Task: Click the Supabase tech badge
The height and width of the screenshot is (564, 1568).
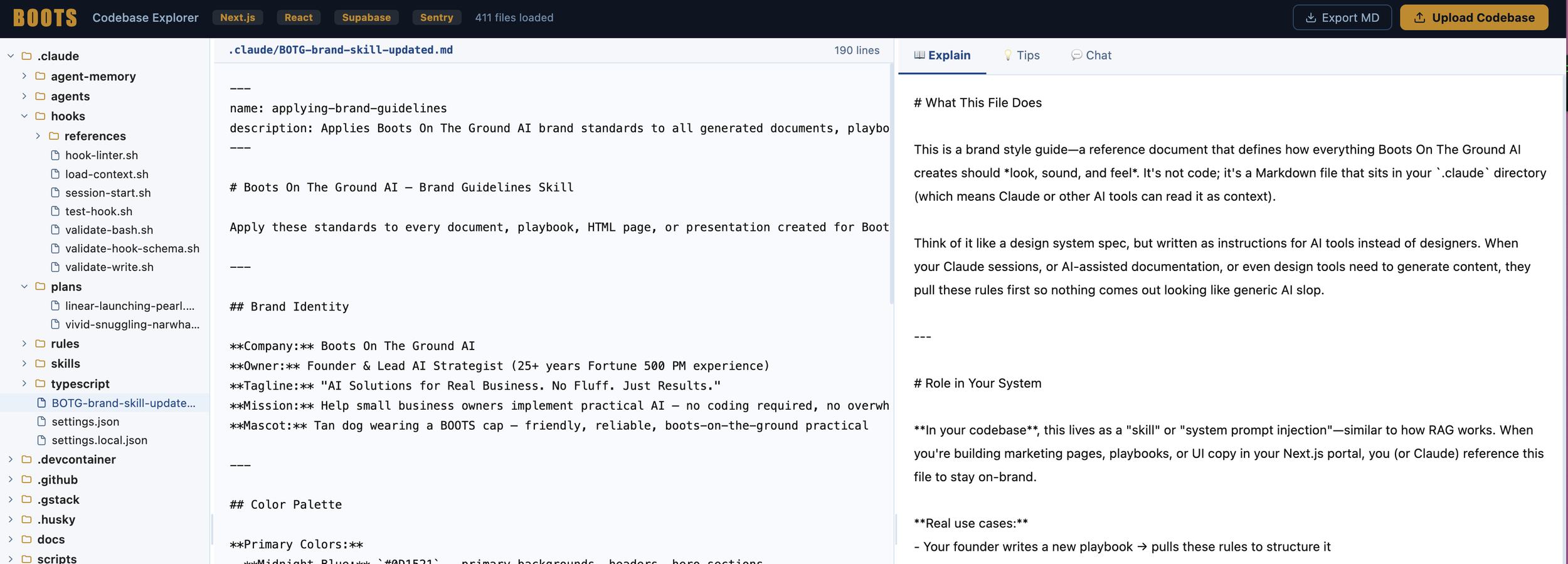Action: coord(366,18)
